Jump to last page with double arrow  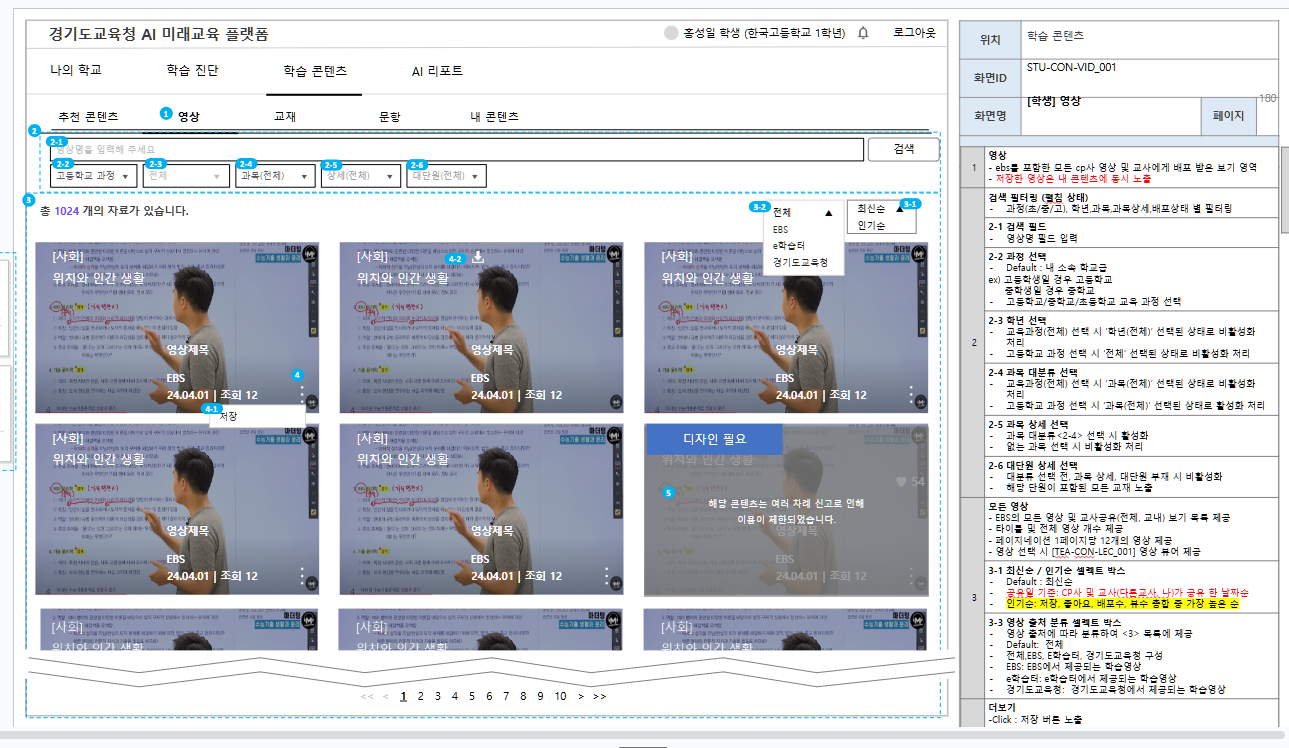point(599,696)
